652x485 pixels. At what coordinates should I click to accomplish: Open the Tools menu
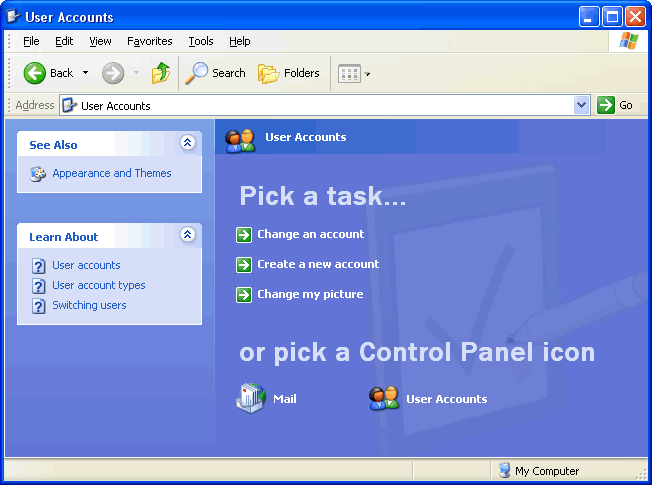pyautogui.click(x=201, y=41)
